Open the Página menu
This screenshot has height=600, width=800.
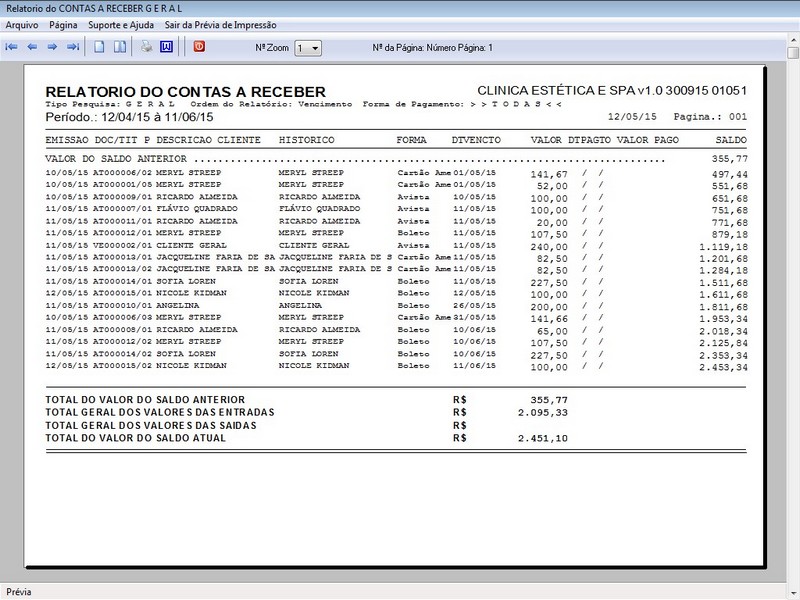pos(63,24)
